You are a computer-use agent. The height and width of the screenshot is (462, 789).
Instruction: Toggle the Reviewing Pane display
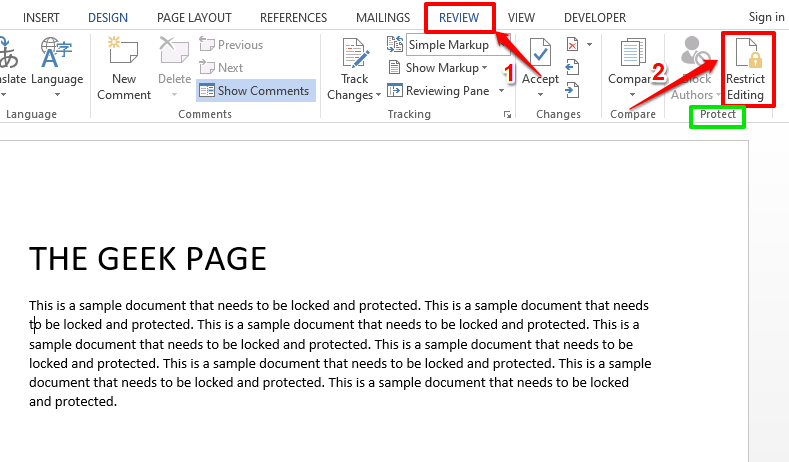(x=439, y=91)
